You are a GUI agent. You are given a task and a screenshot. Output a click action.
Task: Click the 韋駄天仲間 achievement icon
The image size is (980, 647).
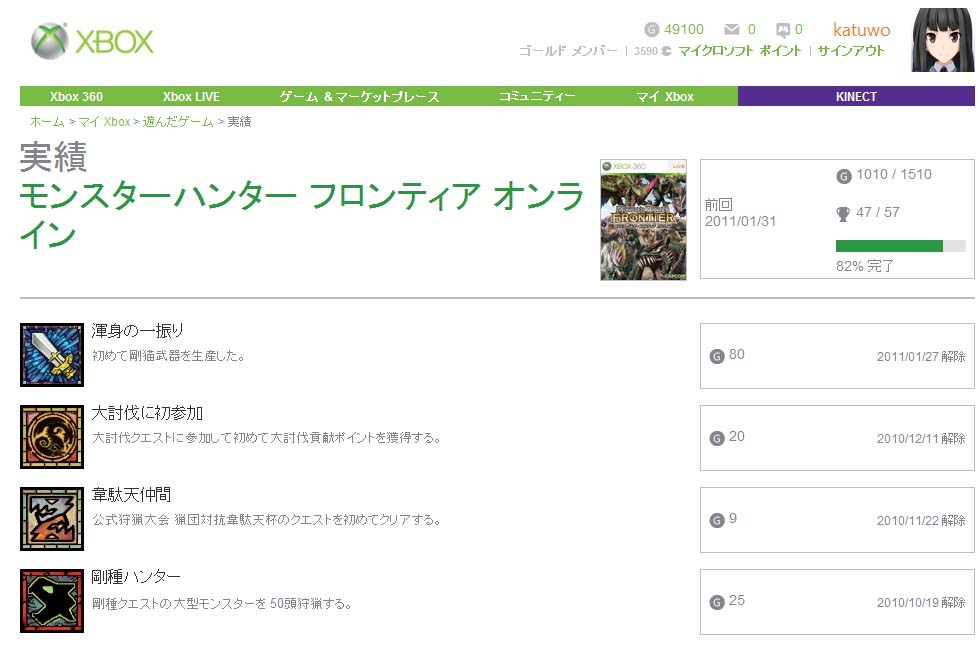click(x=52, y=518)
